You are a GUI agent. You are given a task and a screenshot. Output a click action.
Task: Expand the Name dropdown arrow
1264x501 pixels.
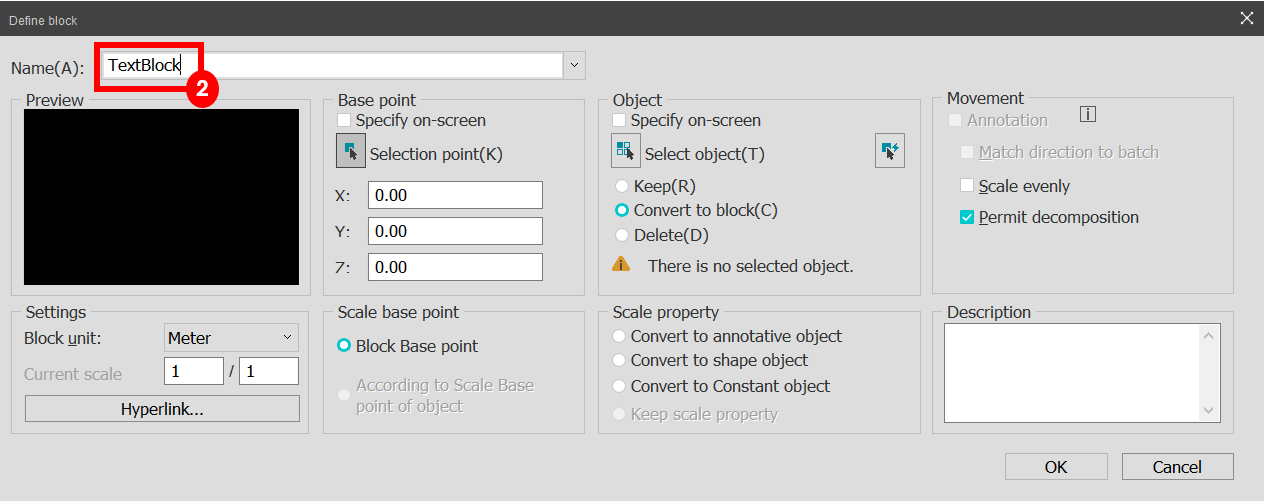(574, 66)
